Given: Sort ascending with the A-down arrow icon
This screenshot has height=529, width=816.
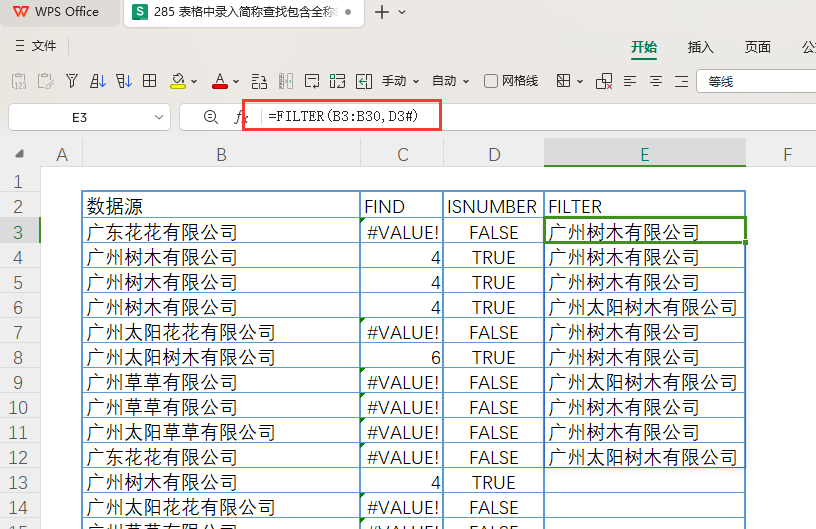Looking at the screenshot, I should (x=98, y=81).
